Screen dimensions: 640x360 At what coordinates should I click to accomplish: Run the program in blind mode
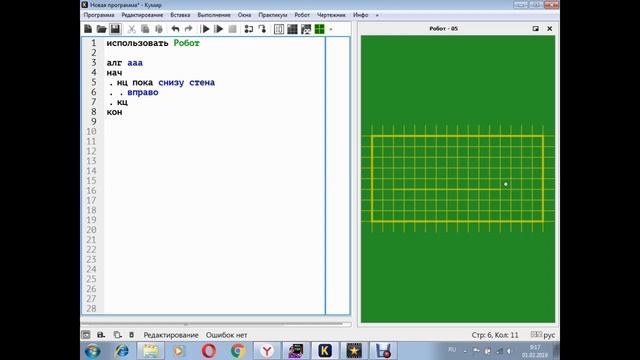click(219, 29)
